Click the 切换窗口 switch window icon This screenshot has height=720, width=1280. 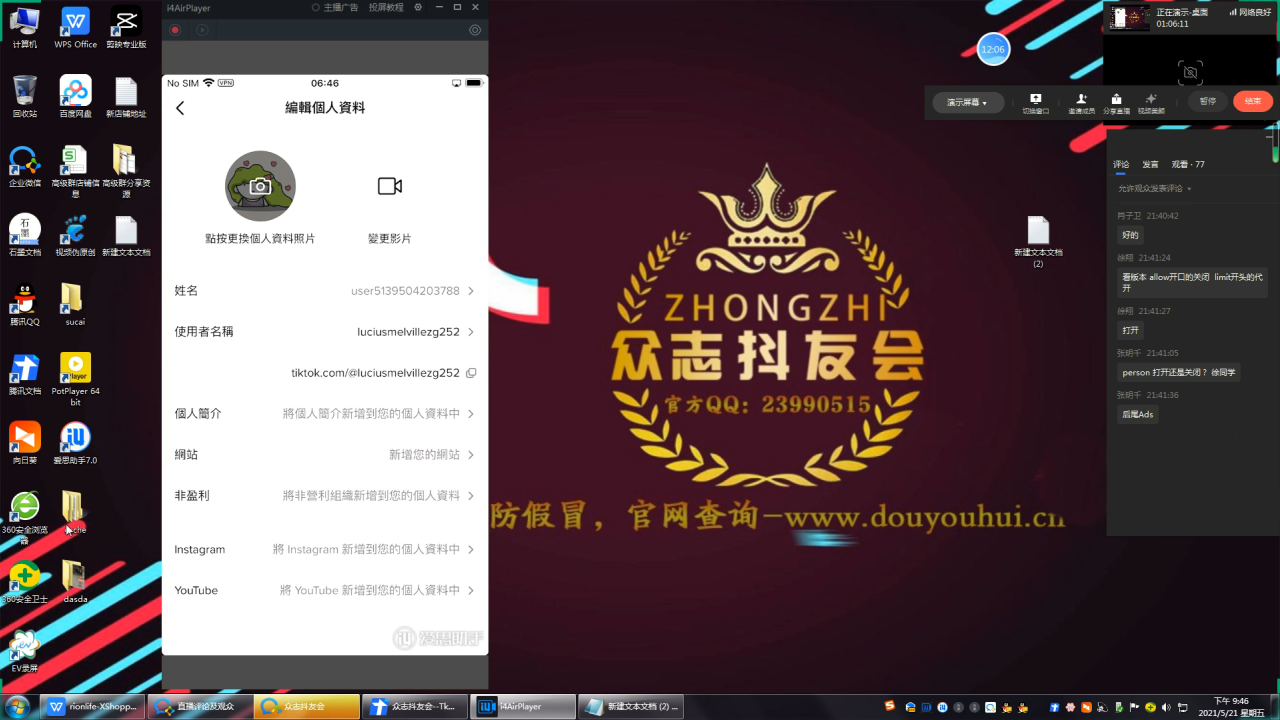coord(1035,103)
